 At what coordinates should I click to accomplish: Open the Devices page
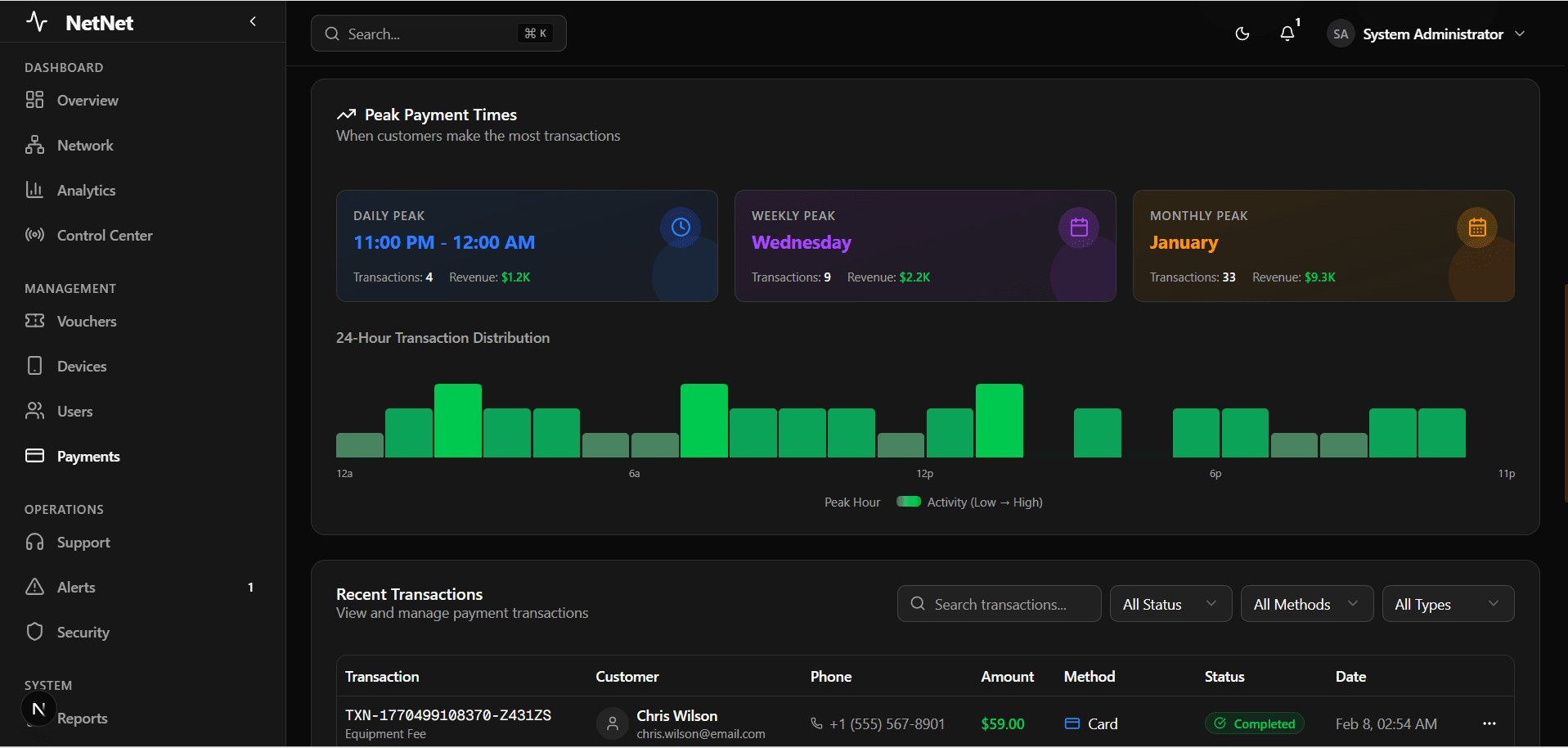tap(81, 366)
